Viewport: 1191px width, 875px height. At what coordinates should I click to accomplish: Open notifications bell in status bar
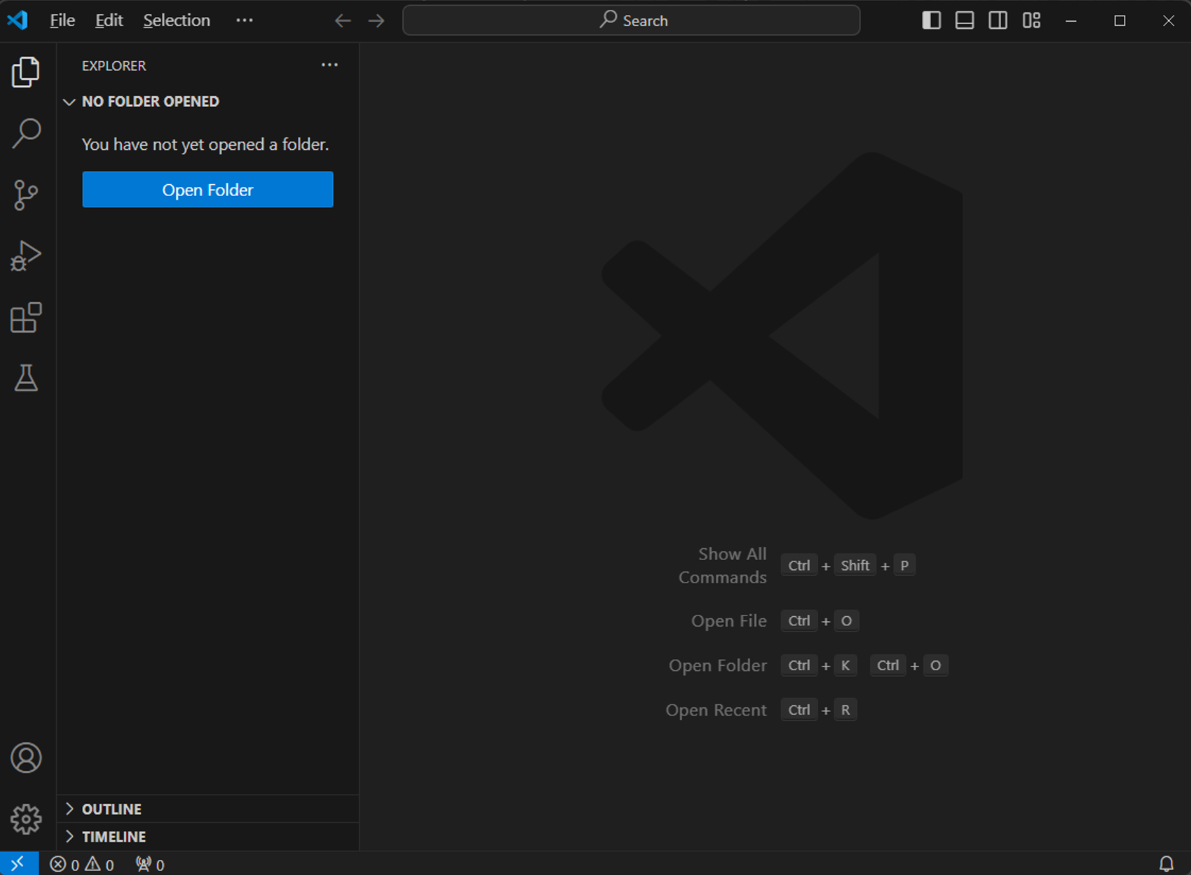pyautogui.click(x=1166, y=864)
